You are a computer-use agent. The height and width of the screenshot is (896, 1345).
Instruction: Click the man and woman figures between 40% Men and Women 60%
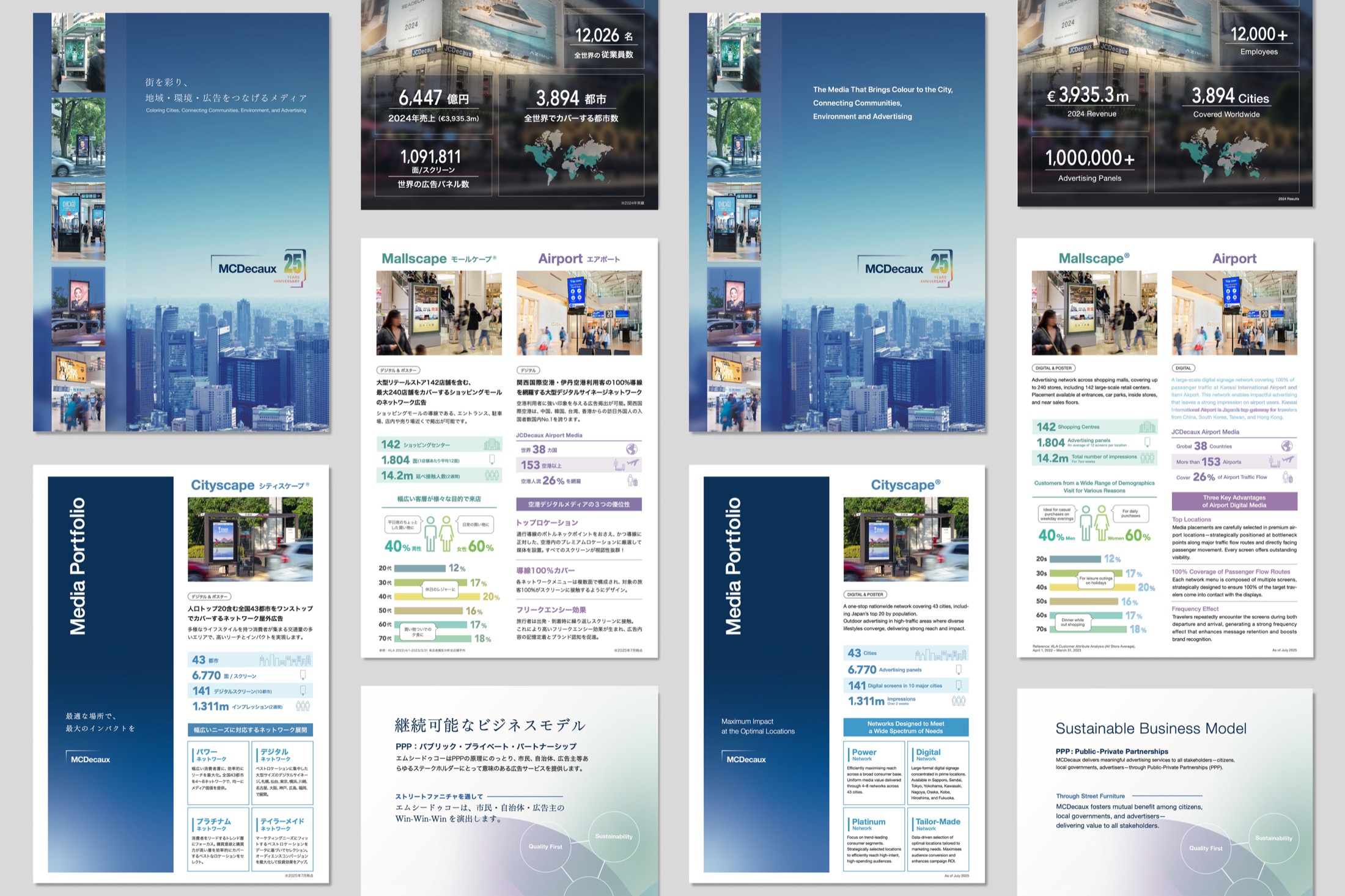(x=1094, y=523)
